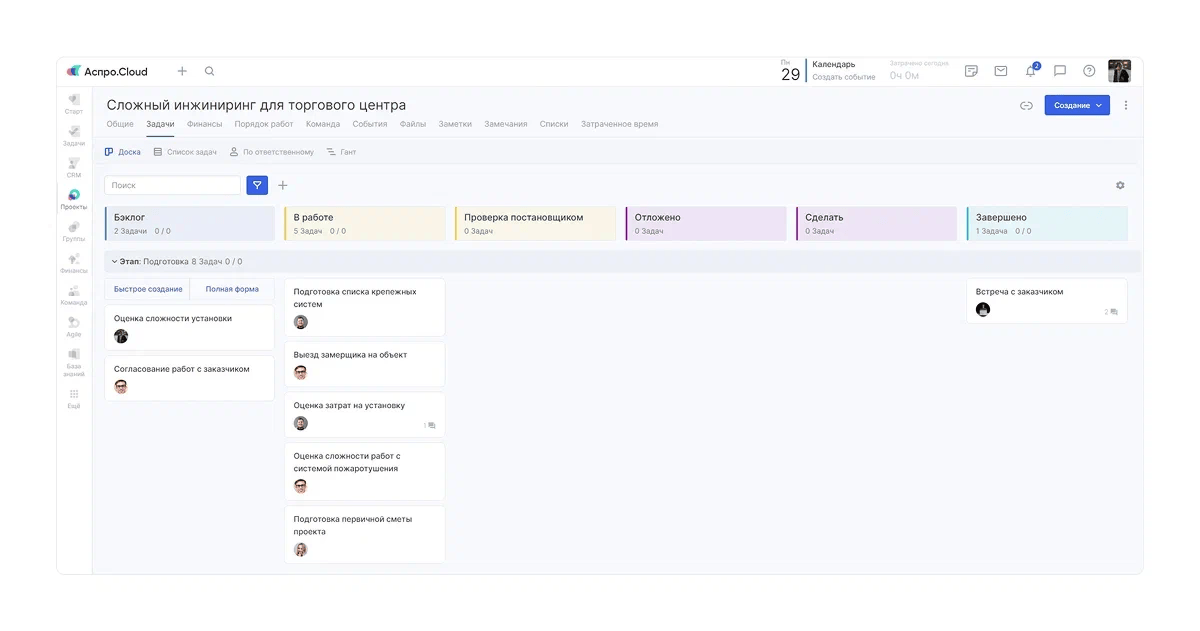This screenshot has width=1200, height=631.
Task: Open the help question mark icon
Action: 1089,71
